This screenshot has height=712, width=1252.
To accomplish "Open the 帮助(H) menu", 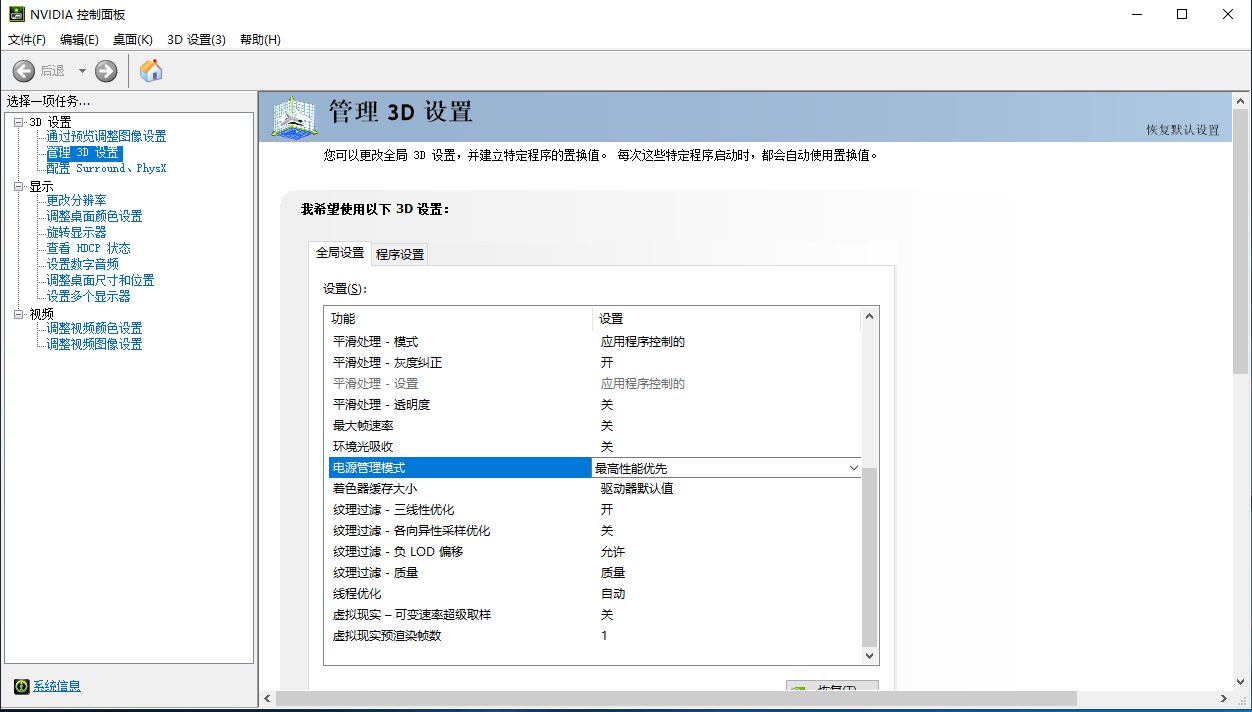I will coord(260,40).
